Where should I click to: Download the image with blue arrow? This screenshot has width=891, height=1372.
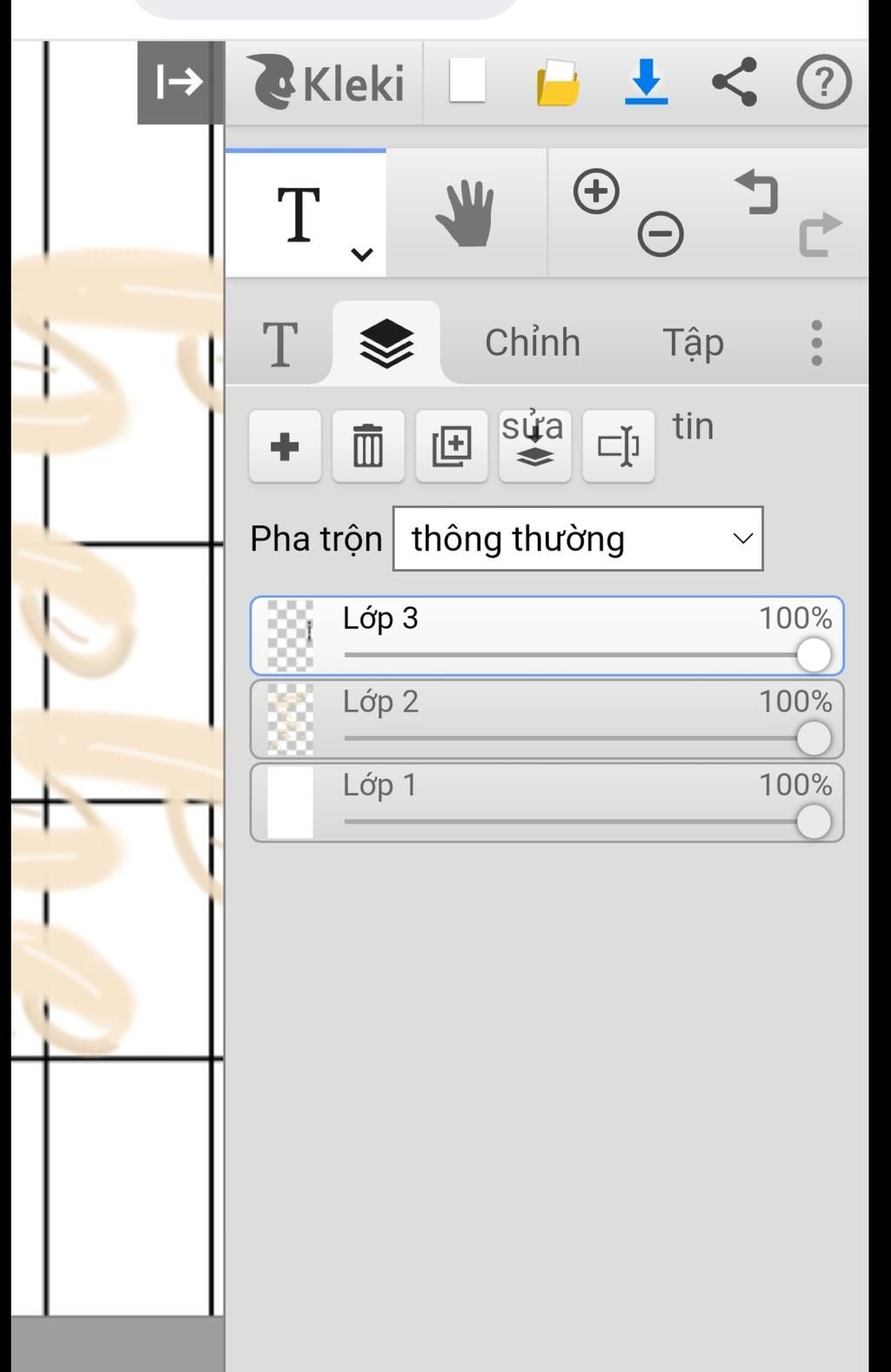[x=646, y=82]
